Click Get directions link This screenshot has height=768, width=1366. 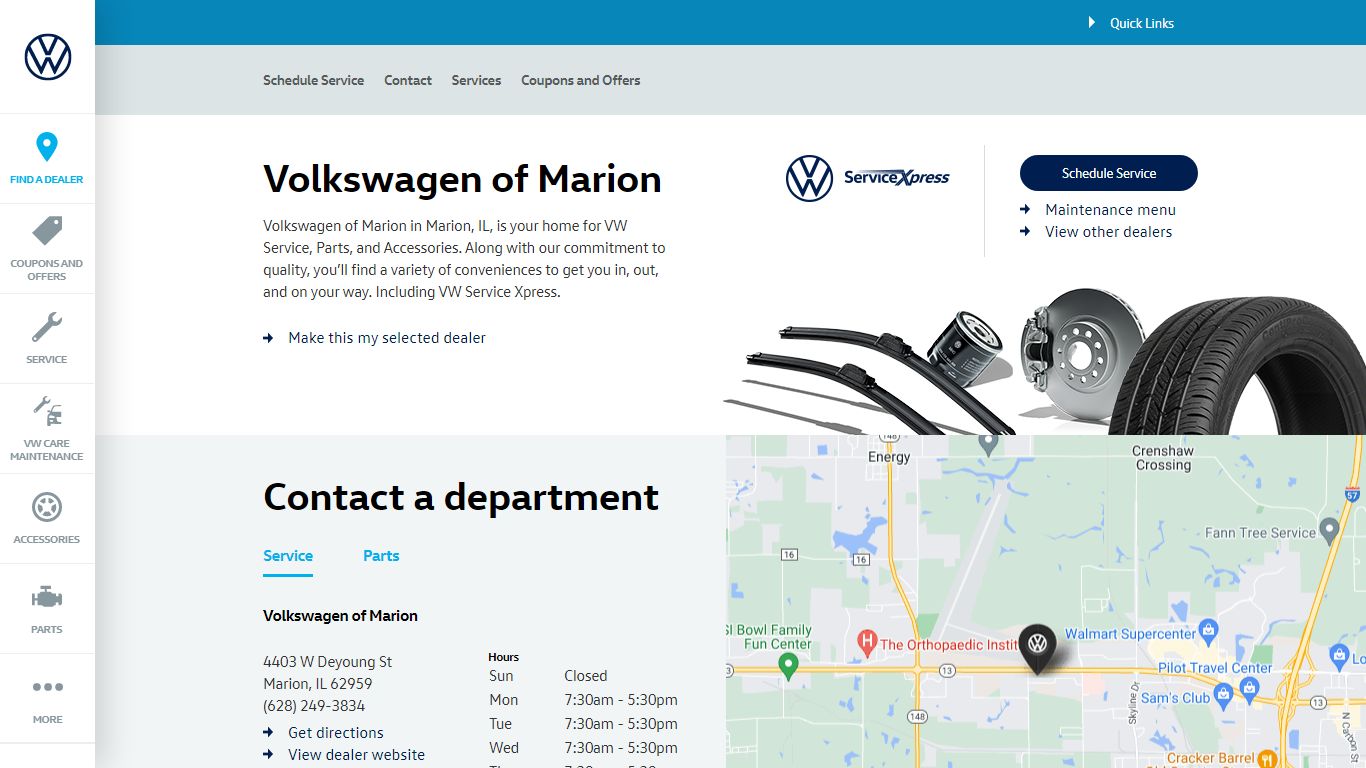(x=336, y=733)
